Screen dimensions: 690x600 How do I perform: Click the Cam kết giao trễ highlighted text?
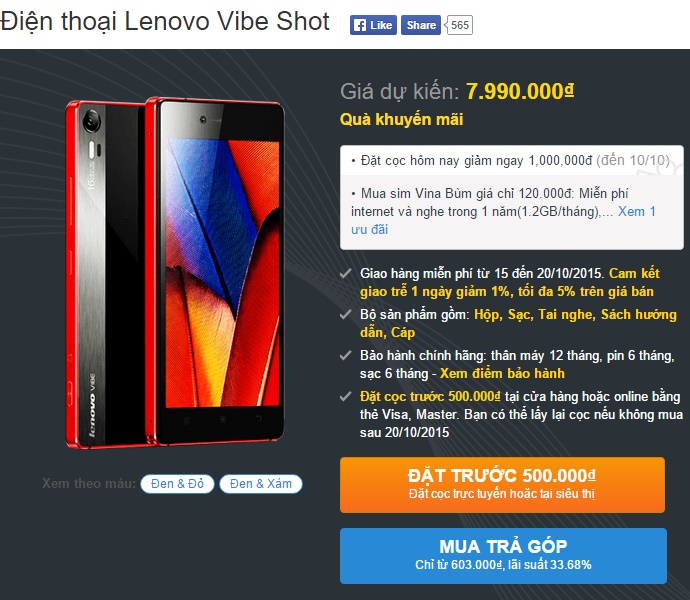tap(510, 282)
